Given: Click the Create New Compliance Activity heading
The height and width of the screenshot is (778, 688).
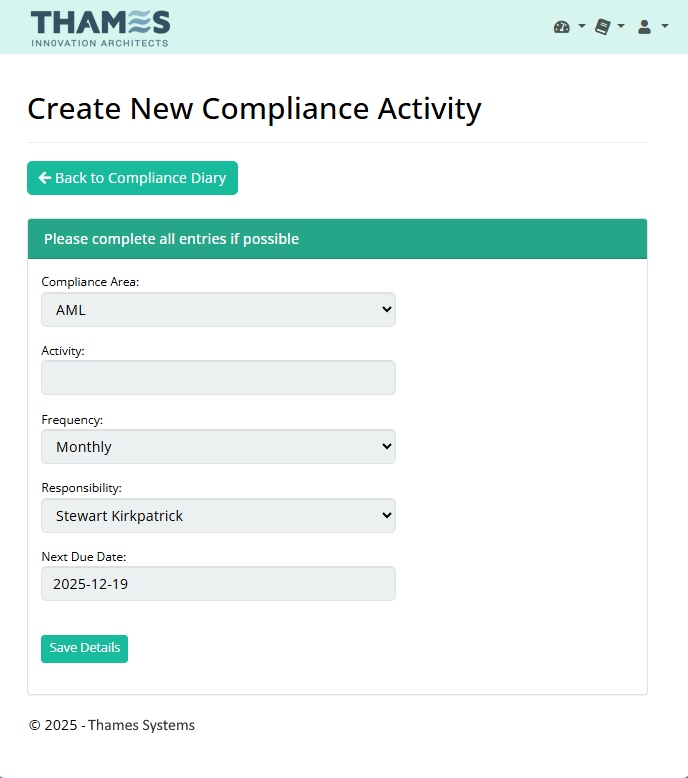Looking at the screenshot, I should tap(254, 108).
